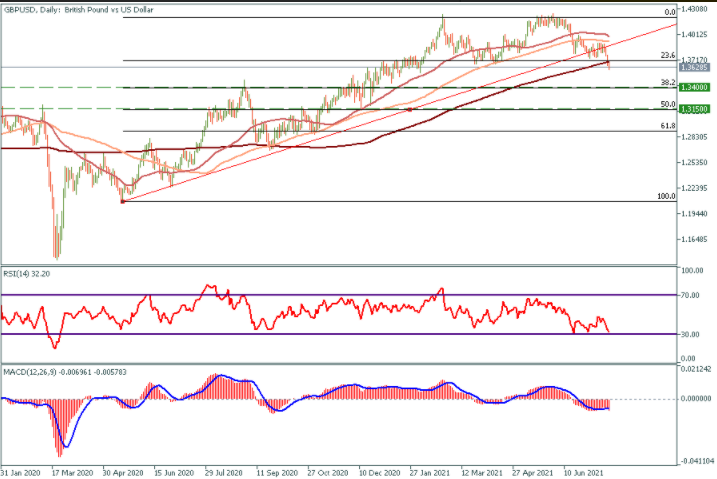Click the 1.19440 price axis value
Viewport: 717px width, 479px height.
(694, 213)
